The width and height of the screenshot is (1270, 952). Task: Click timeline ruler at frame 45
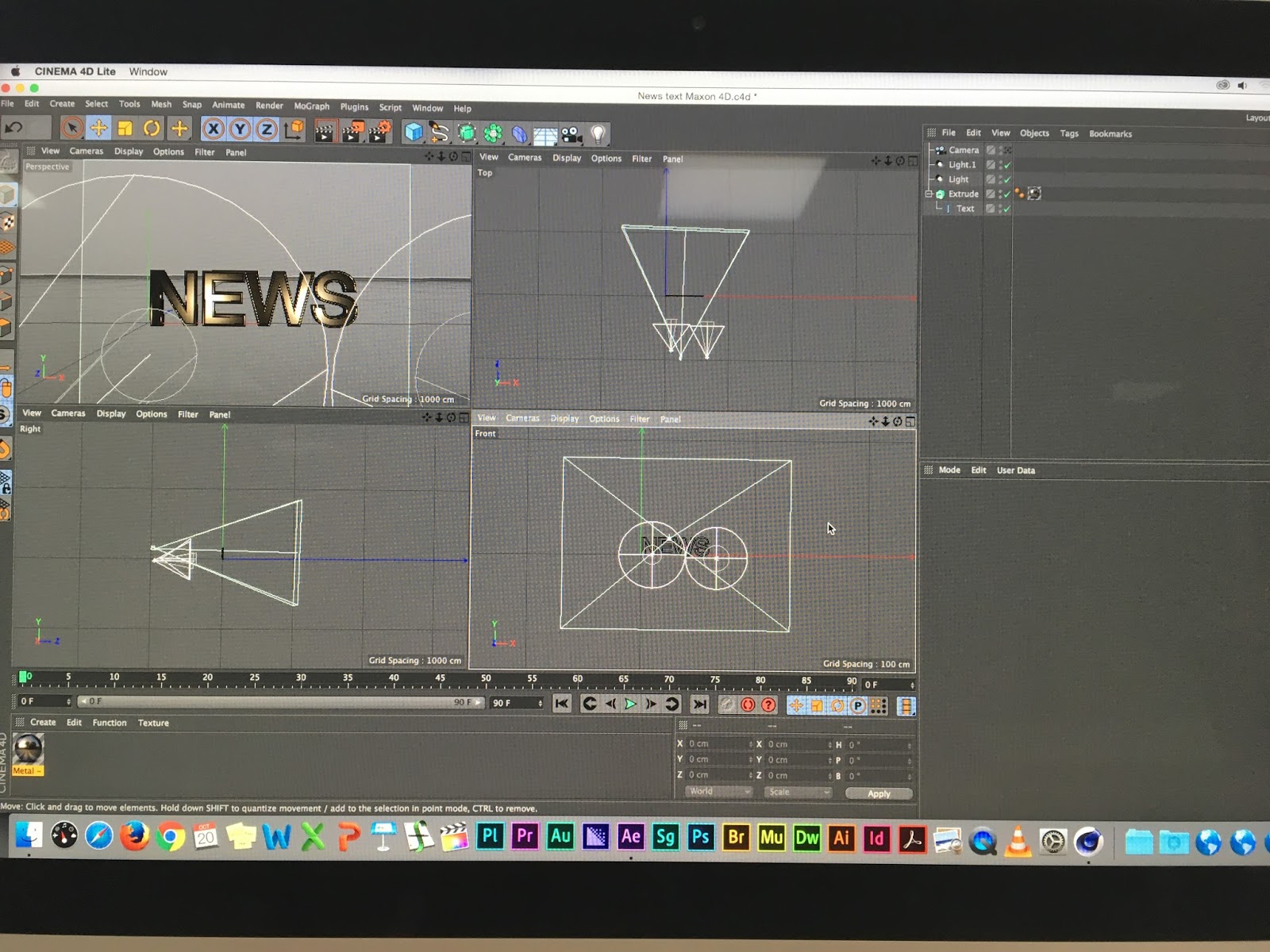click(440, 679)
